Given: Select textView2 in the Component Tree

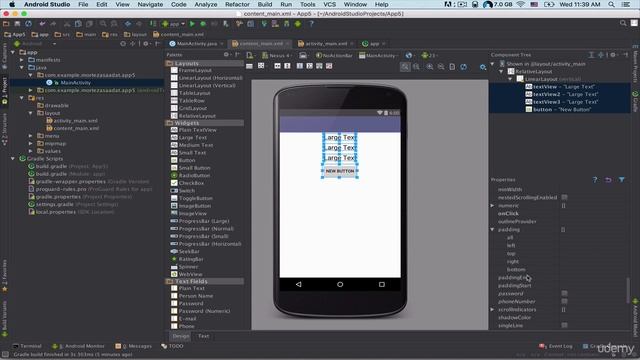Looking at the screenshot, I should 562,94.
